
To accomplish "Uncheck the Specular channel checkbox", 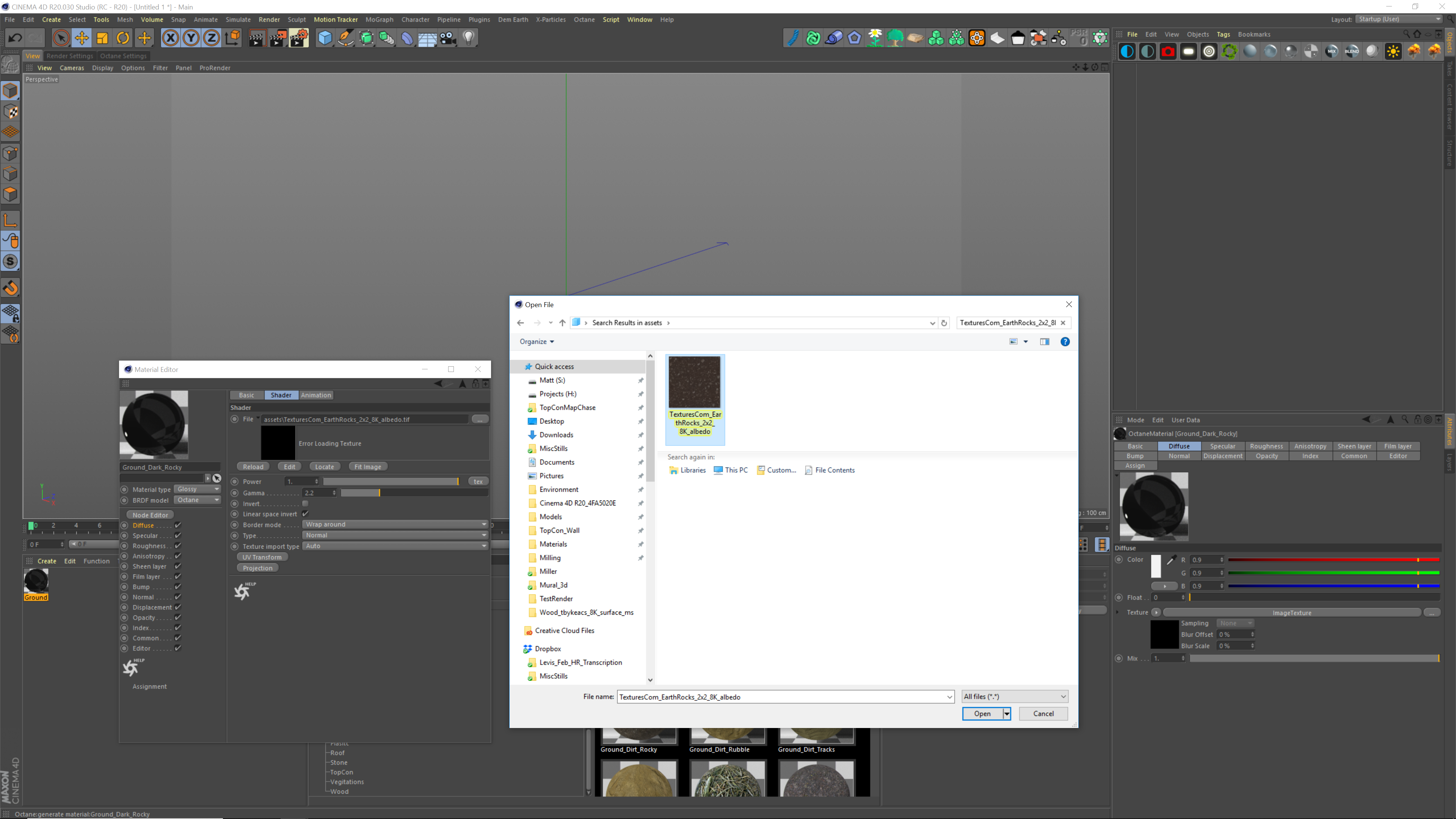I will (178, 535).
